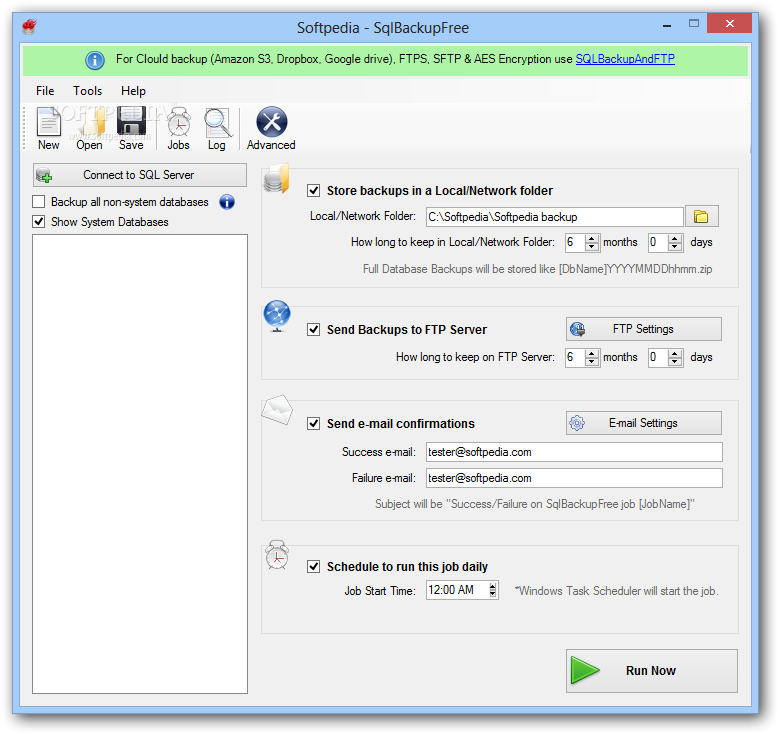Maximize the SqlBackupFree window
Image resolution: width=779 pixels, height=734 pixels.
click(694, 23)
